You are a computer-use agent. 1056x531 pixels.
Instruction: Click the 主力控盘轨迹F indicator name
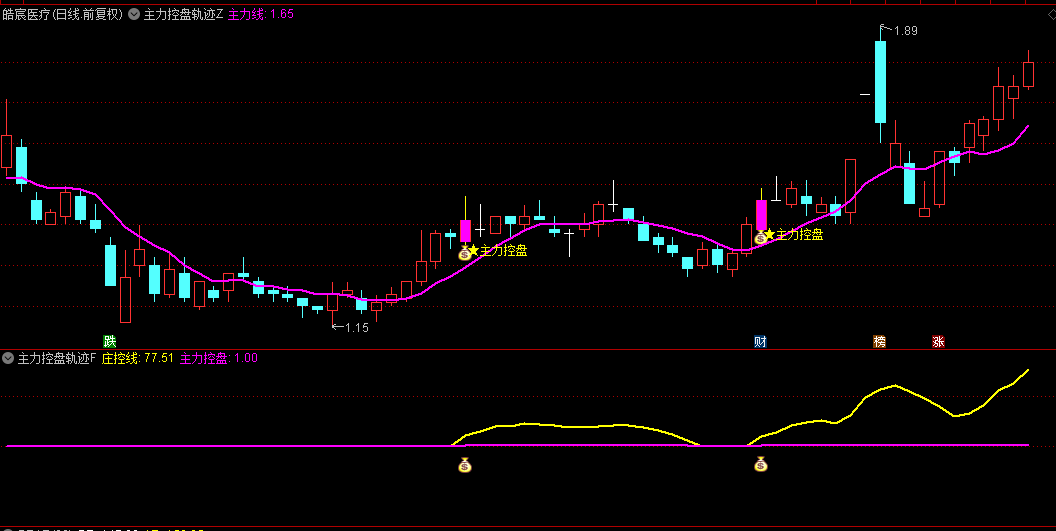tap(57, 358)
